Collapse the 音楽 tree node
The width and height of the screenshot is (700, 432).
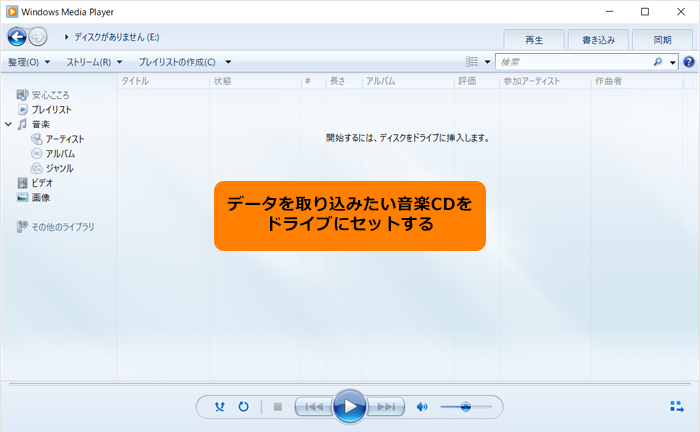[8, 124]
